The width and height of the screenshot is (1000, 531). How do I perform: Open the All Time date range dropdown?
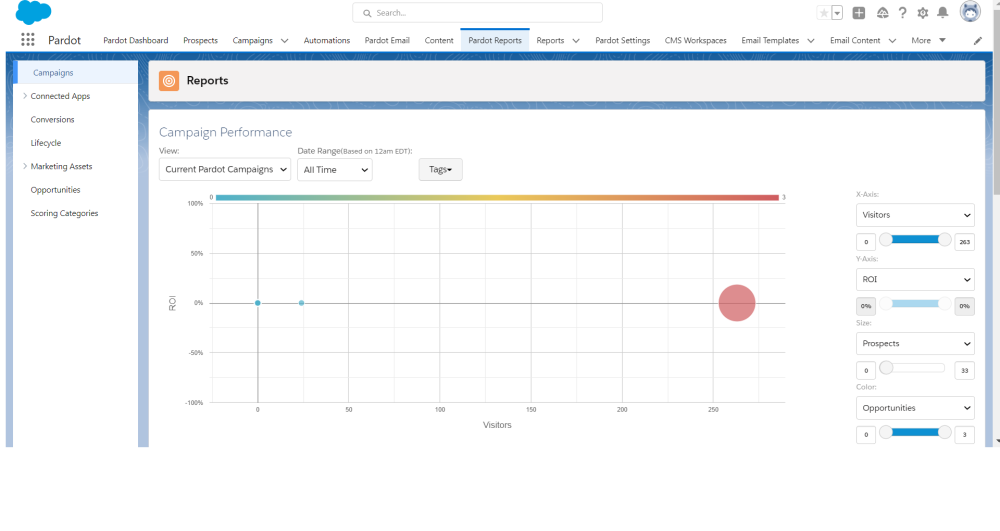point(335,170)
